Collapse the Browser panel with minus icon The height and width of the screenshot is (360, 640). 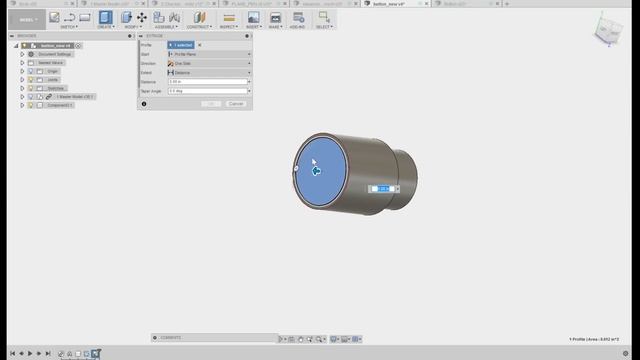tap(12, 36)
